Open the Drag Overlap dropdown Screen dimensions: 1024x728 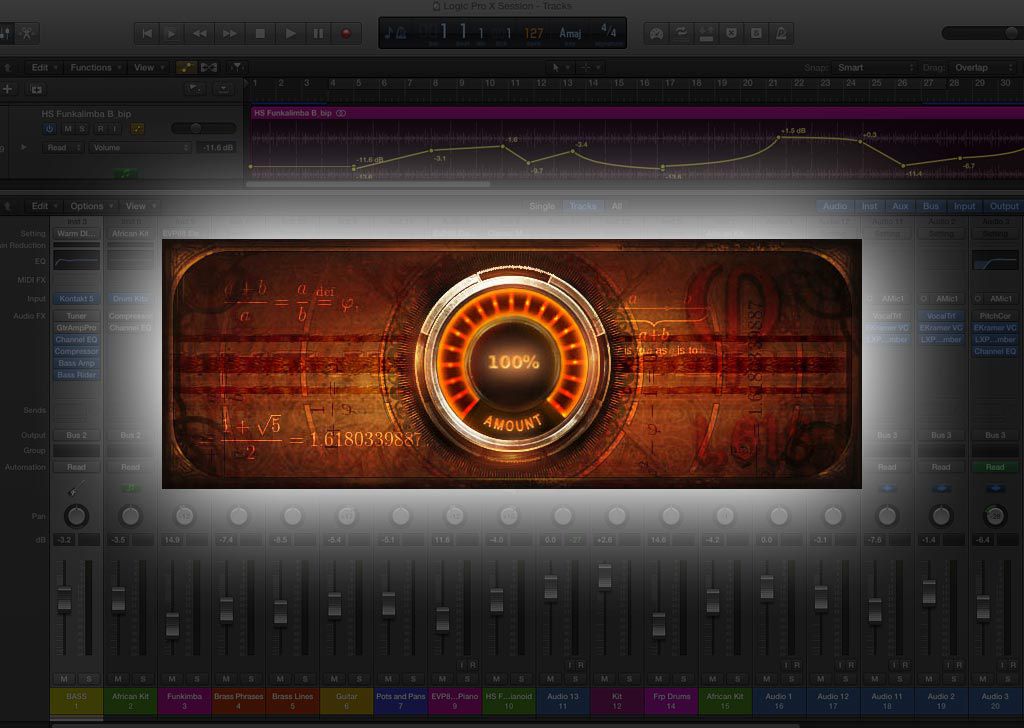point(984,67)
